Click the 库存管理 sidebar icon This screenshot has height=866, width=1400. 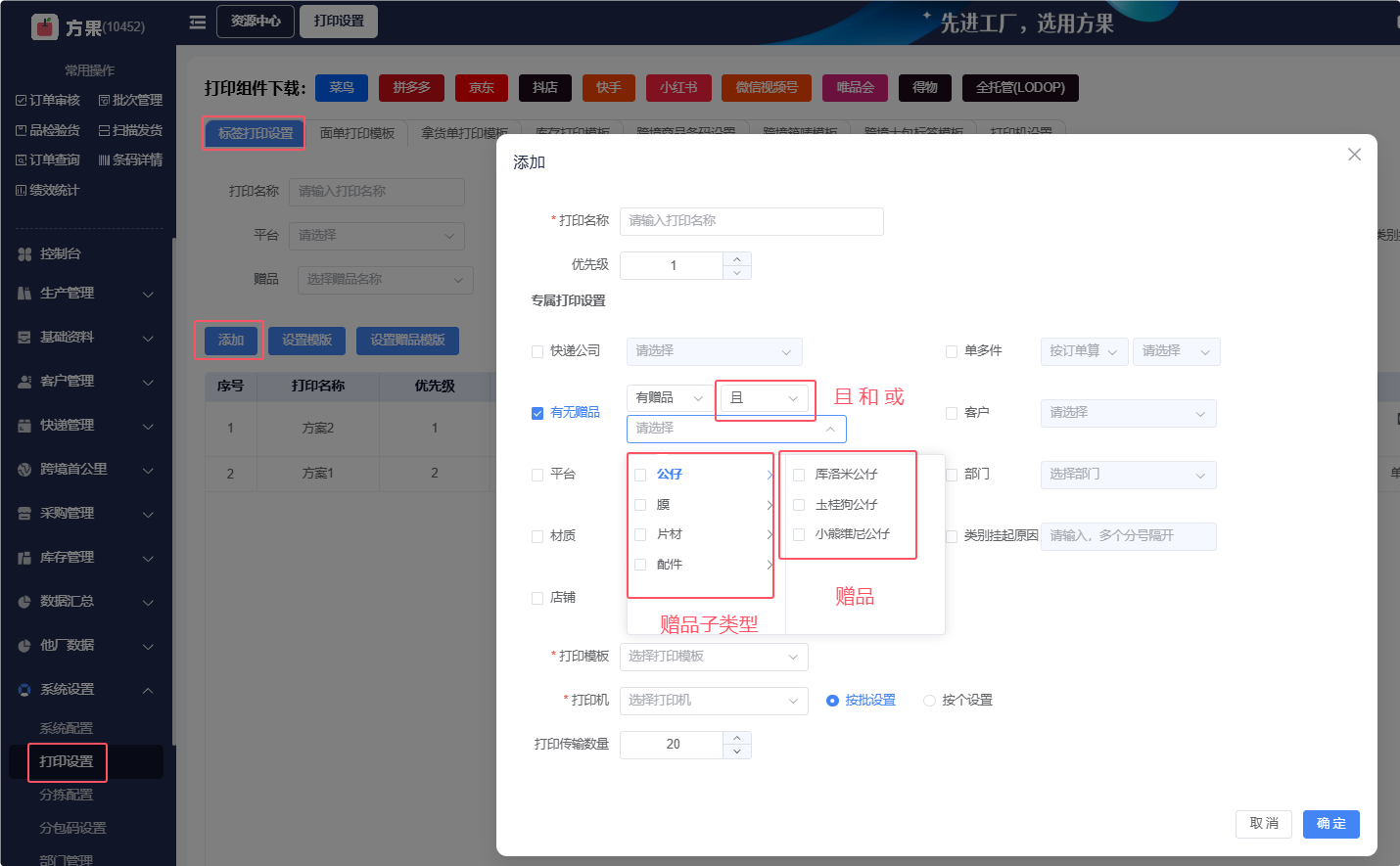(24, 557)
